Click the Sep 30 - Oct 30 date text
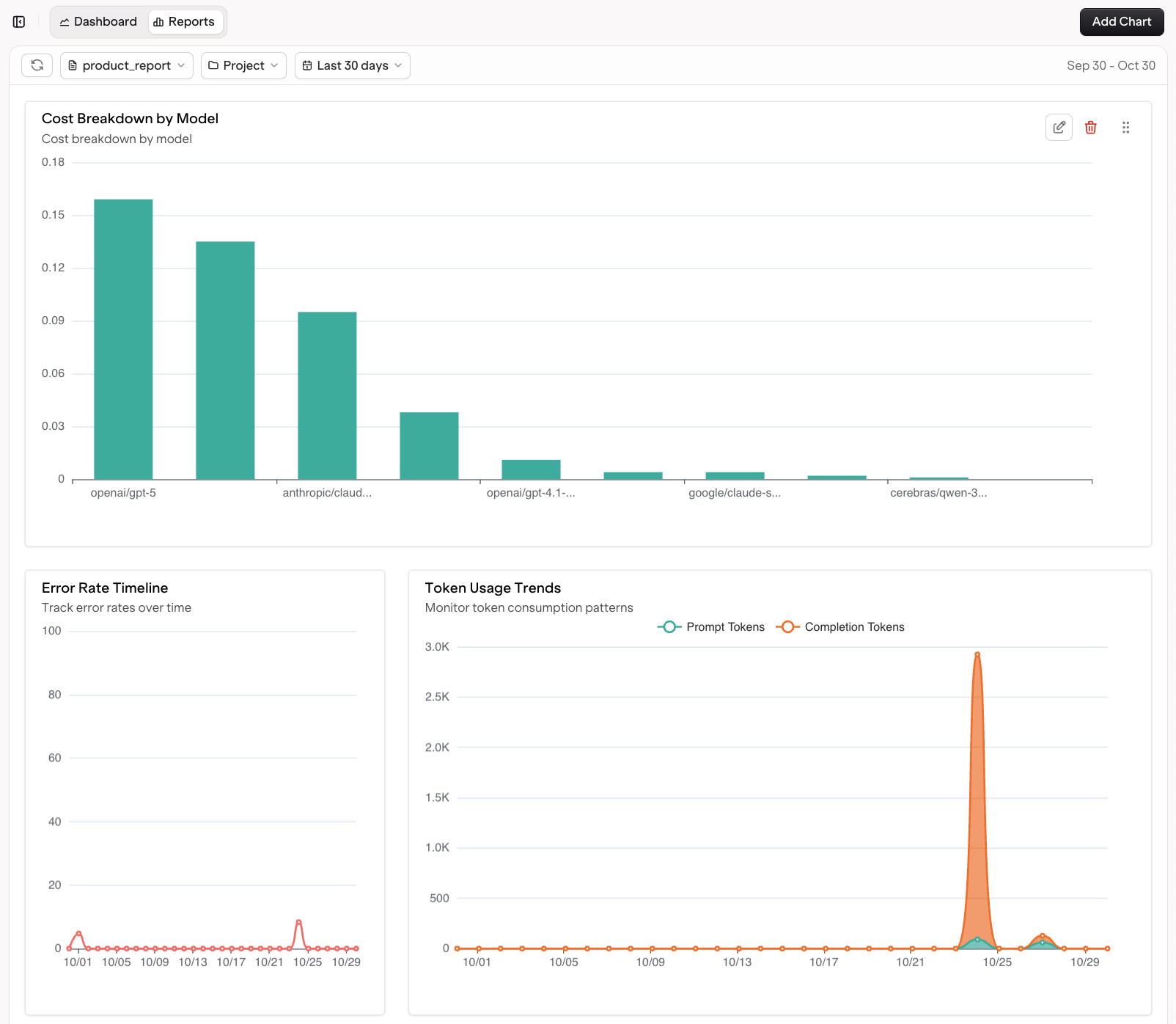 click(x=1111, y=65)
